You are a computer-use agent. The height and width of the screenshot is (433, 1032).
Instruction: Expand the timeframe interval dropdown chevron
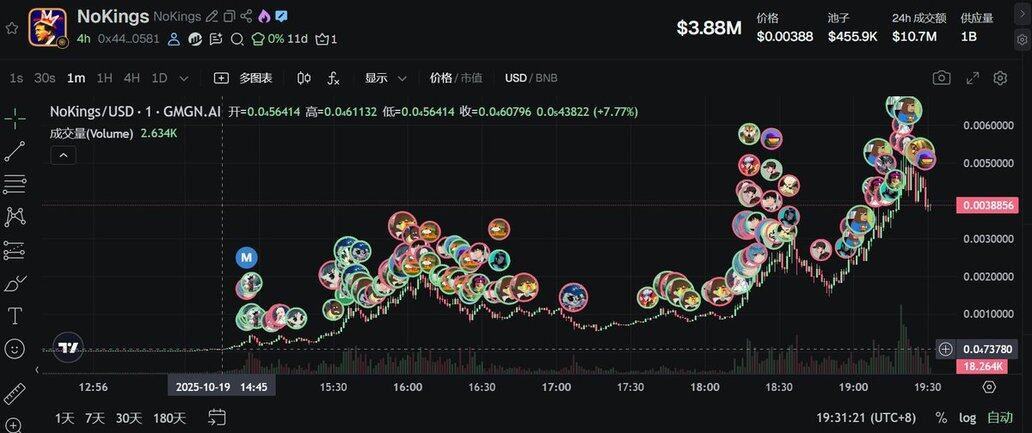pyautogui.click(x=184, y=78)
